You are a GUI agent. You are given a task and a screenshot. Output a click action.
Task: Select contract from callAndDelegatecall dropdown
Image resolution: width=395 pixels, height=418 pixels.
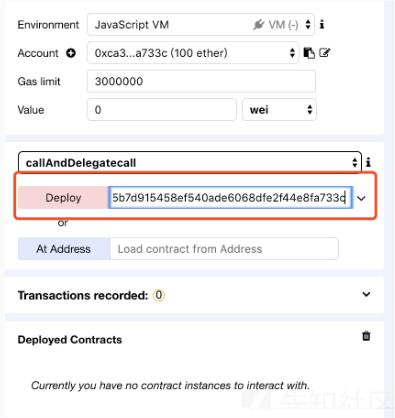click(190, 162)
